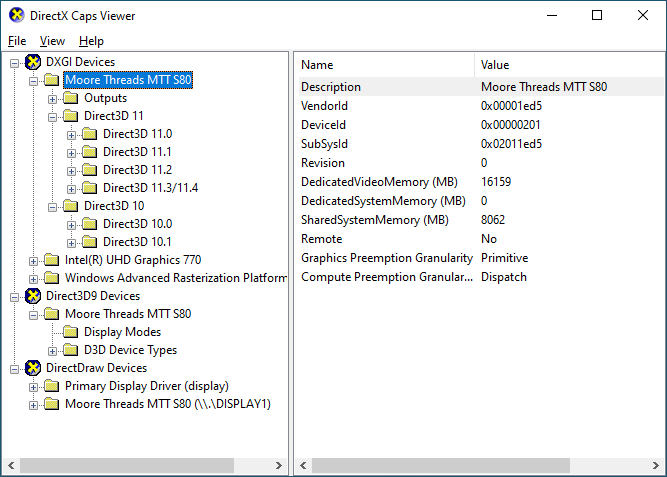The height and width of the screenshot is (477, 667).
Task: Click the Value column header
Action: click(x=570, y=65)
